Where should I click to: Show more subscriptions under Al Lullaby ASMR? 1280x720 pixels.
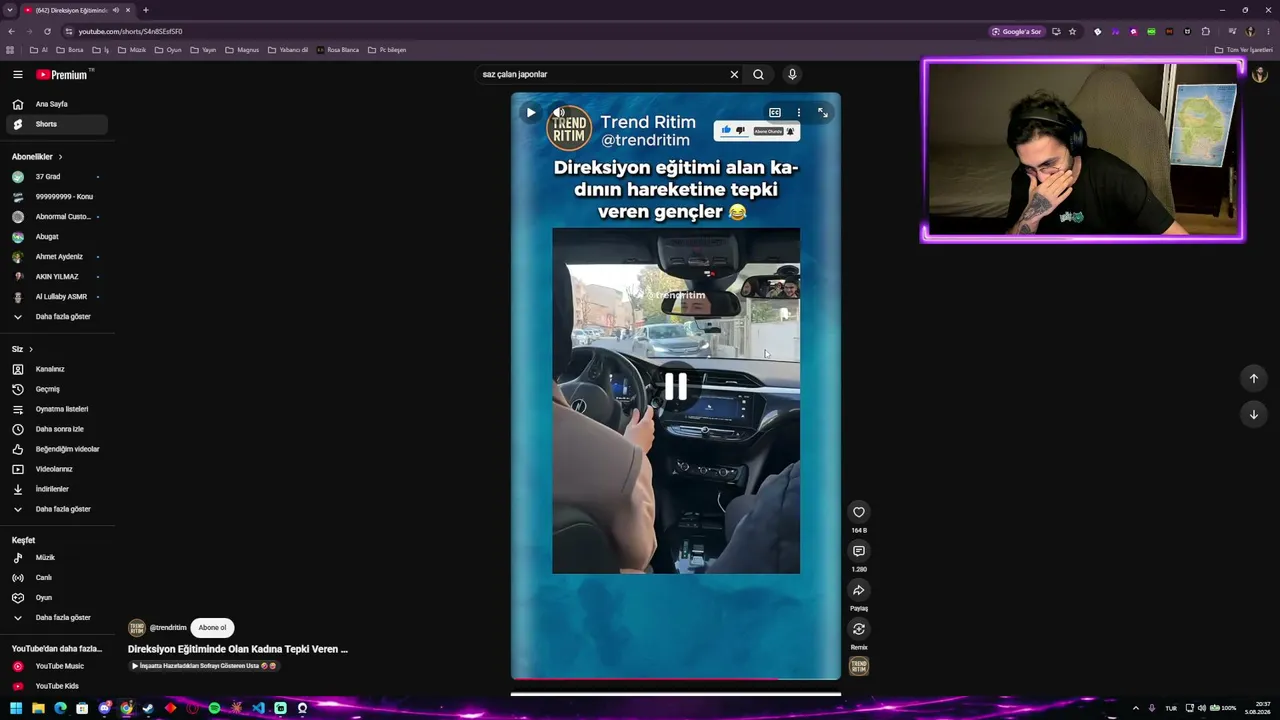pyautogui.click(x=57, y=317)
